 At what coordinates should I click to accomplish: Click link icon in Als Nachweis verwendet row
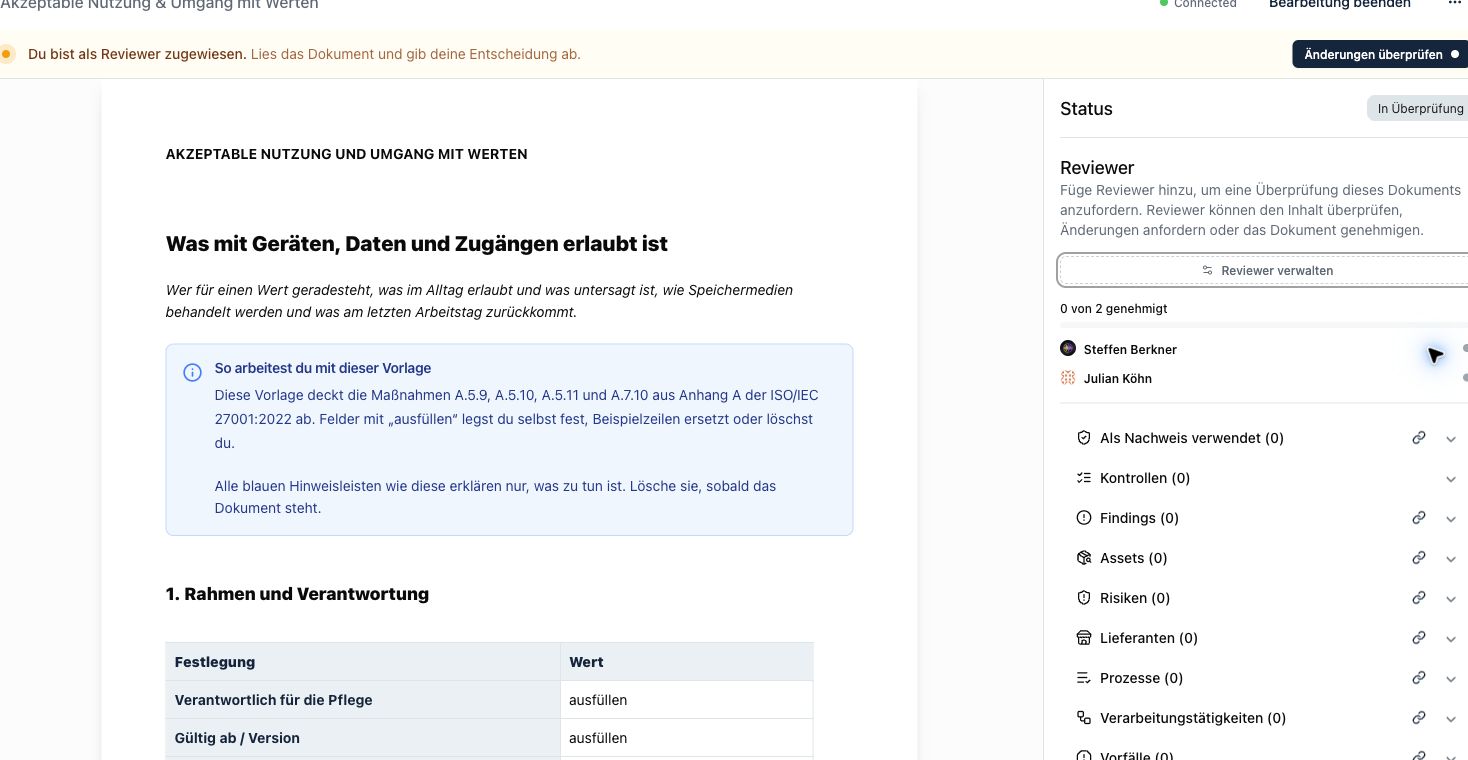tap(1418, 438)
